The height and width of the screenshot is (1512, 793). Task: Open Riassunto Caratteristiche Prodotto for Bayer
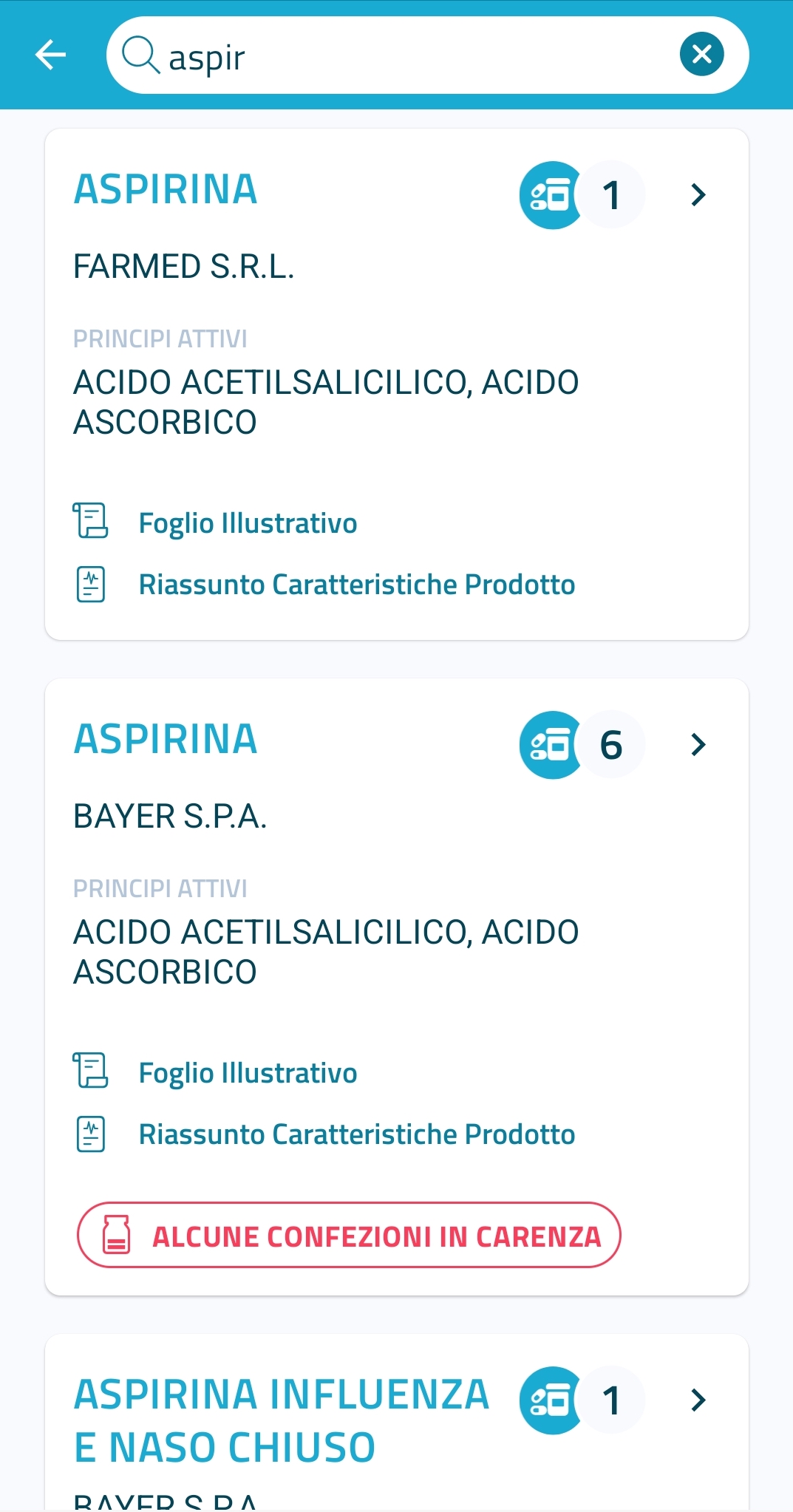(356, 1134)
